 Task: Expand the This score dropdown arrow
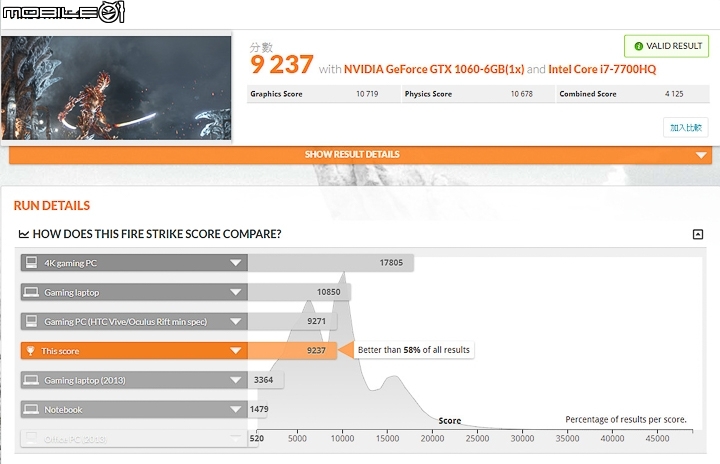pos(236,351)
